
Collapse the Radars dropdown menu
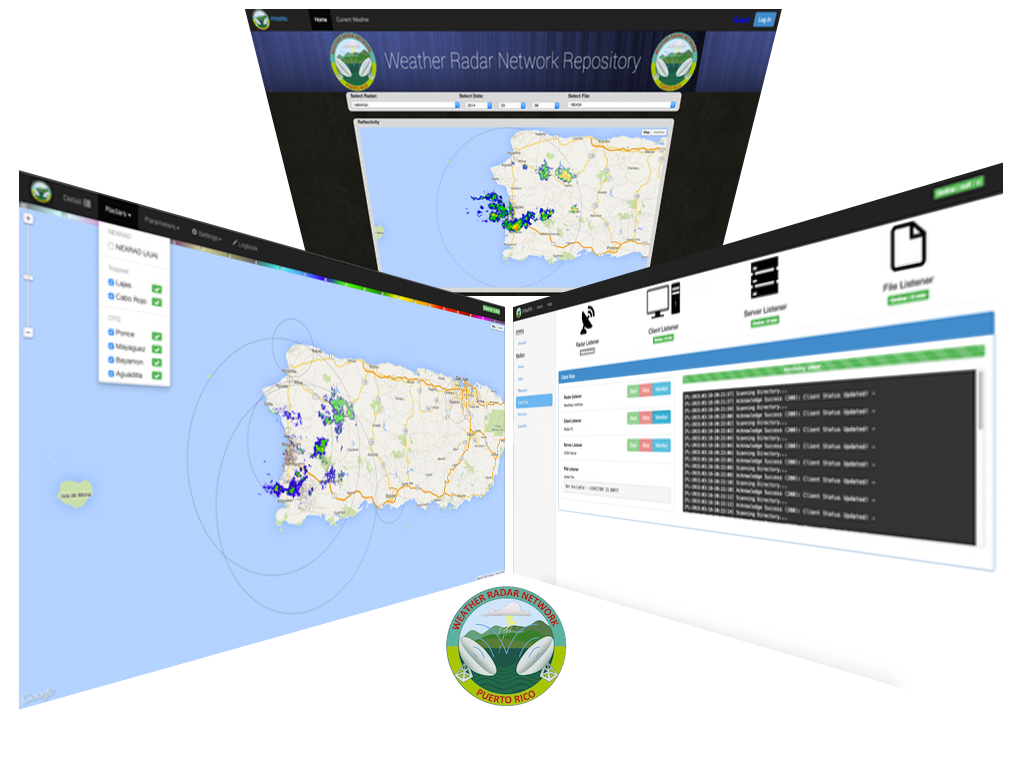118,212
